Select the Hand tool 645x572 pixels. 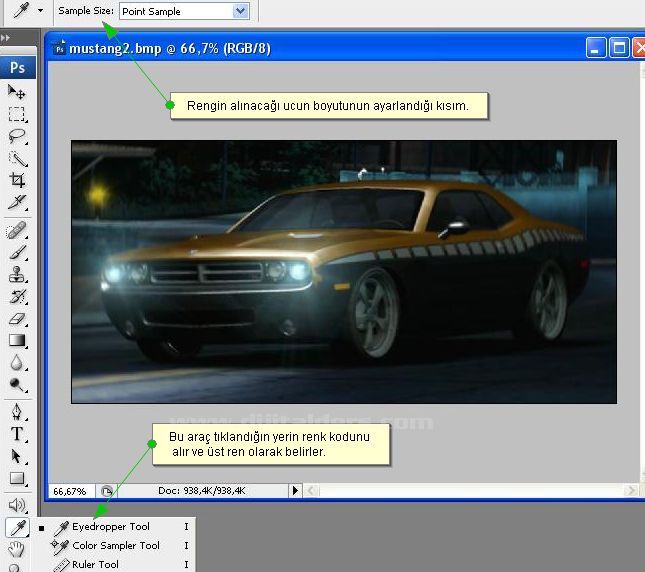coord(17,549)
